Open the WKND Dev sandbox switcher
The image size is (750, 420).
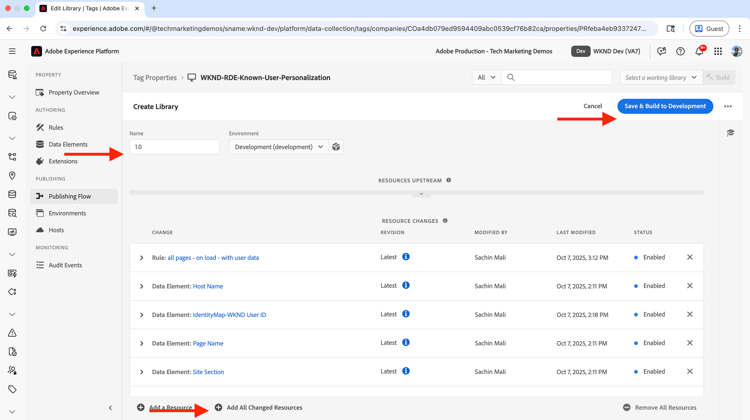click(606, 51)
